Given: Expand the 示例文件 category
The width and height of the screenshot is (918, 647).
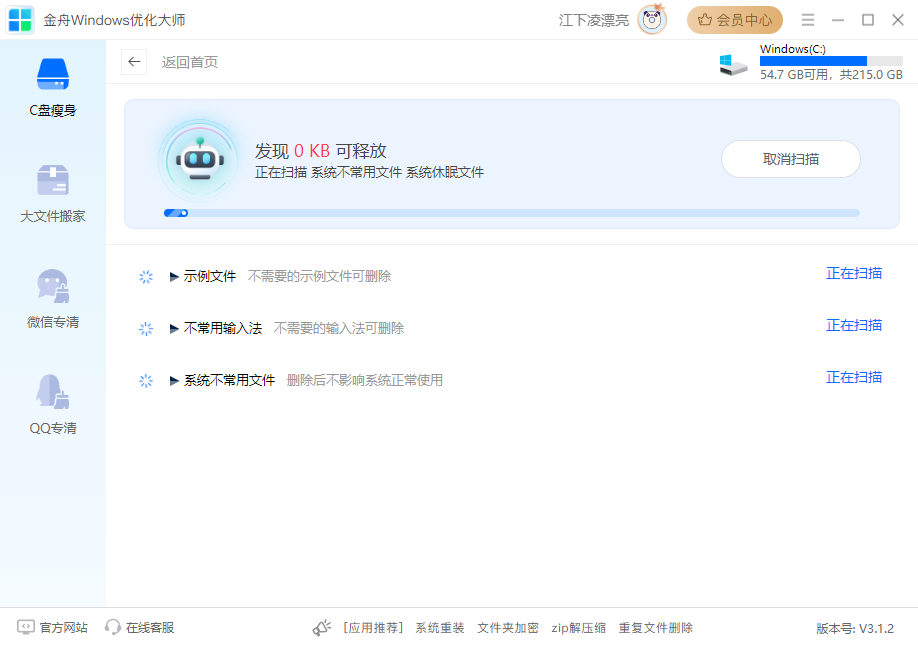Looking at the screenshot, I should click(174, 276).
